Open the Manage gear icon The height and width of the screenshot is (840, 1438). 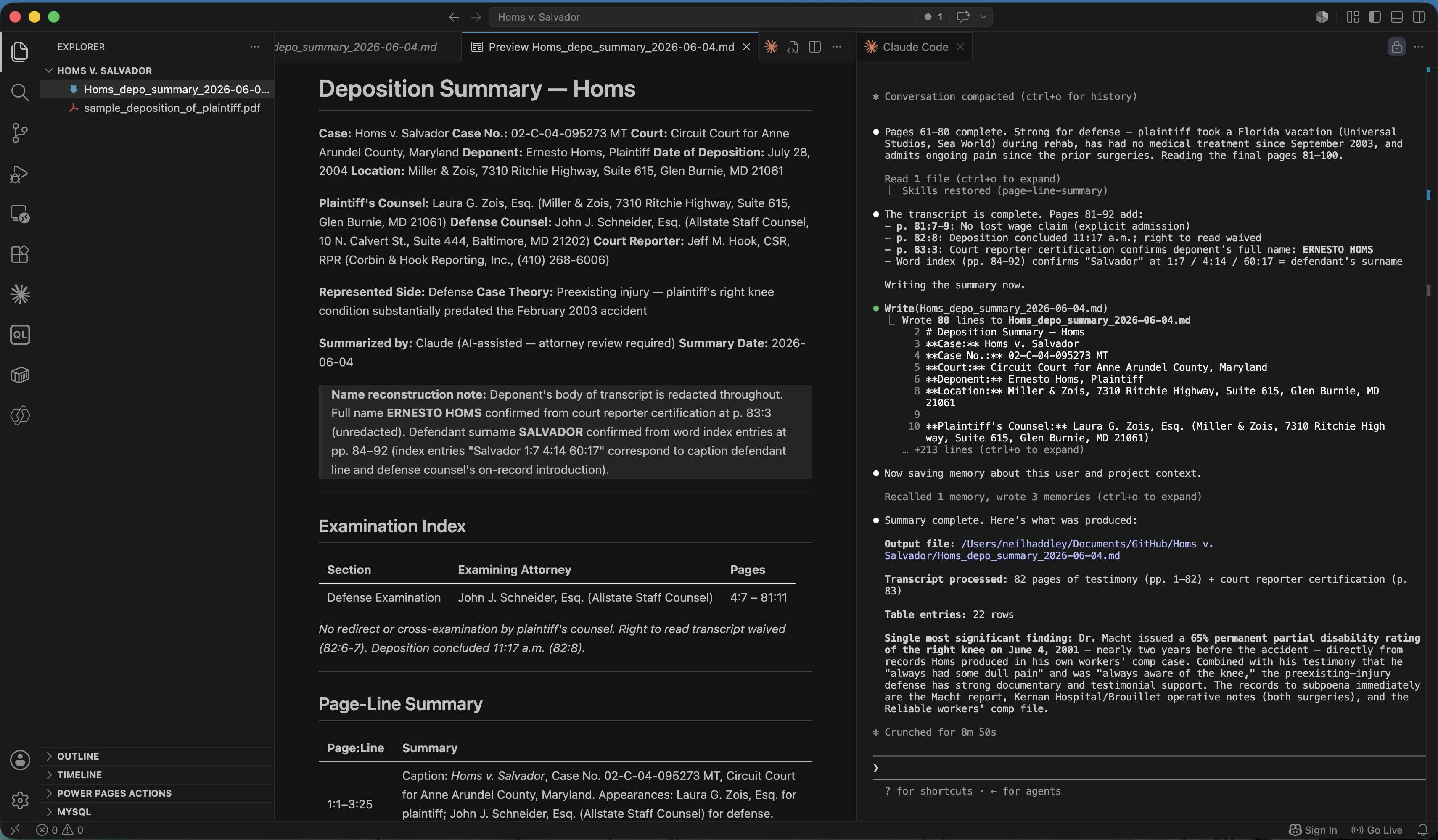pos(20,800)
